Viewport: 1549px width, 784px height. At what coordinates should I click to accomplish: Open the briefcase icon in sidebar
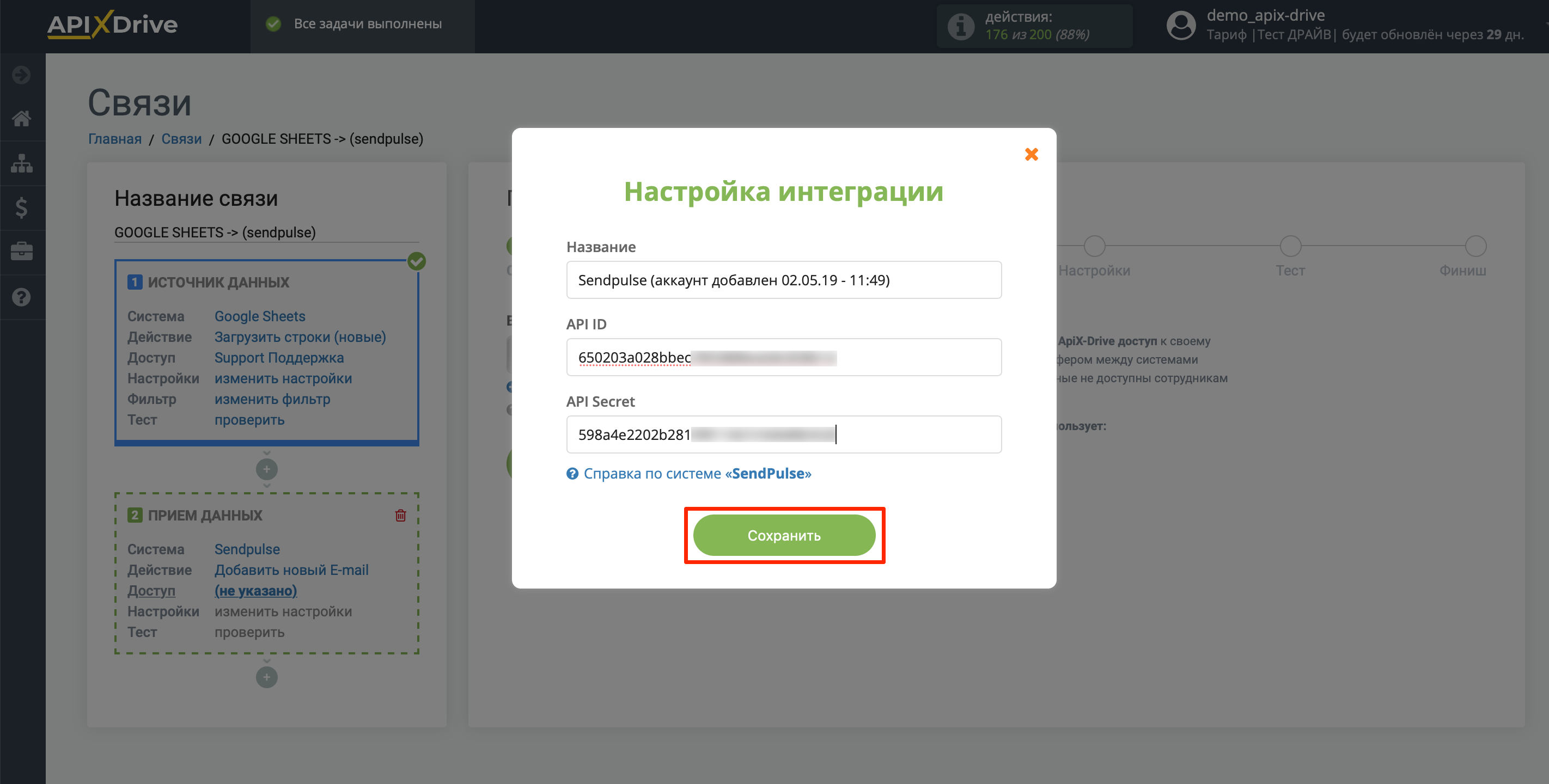pyautogui.click(x=22, y=252)
